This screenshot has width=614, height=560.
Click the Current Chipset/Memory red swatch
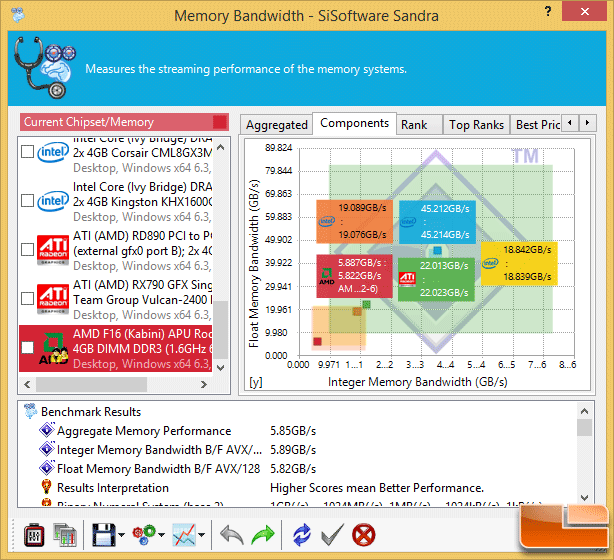point(220,122)
